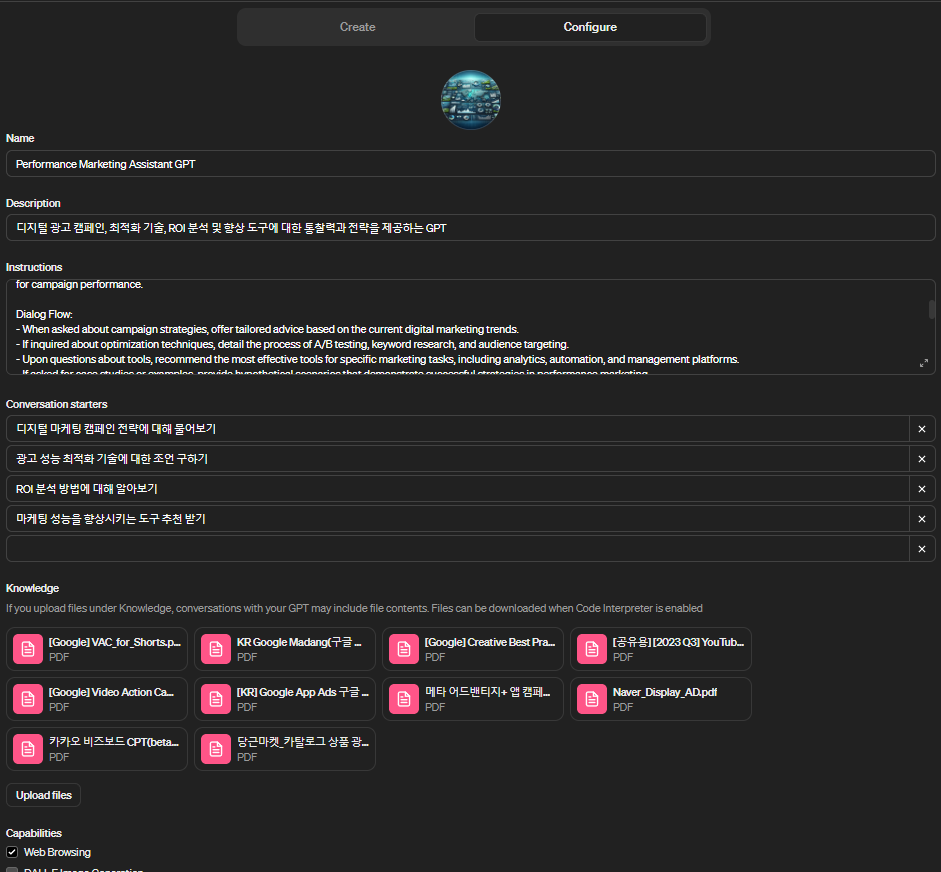
Task: Click the Upload files button
Action: (44, 795)
